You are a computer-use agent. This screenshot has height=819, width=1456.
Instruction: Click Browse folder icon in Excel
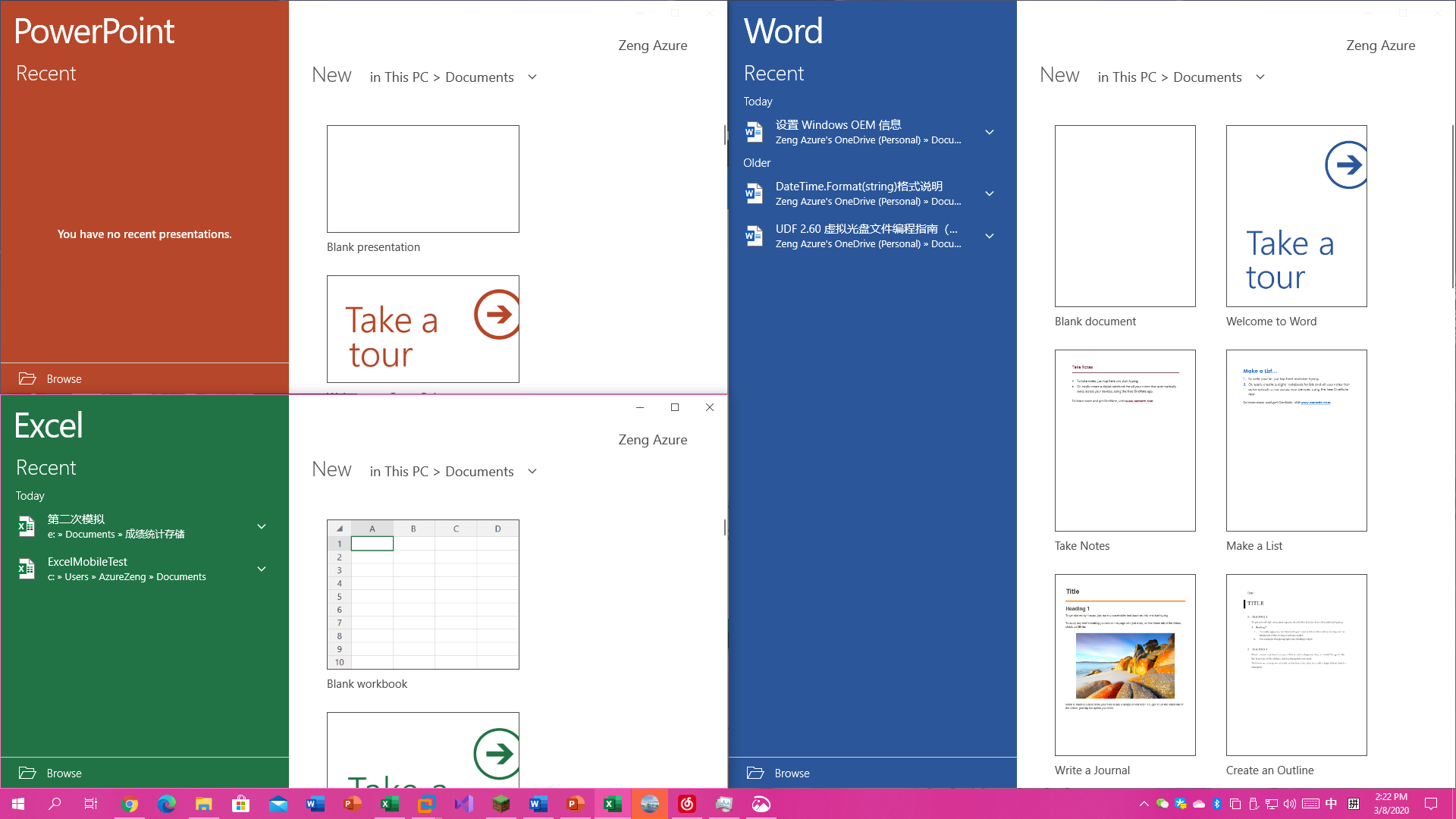[x=27, y=773]
